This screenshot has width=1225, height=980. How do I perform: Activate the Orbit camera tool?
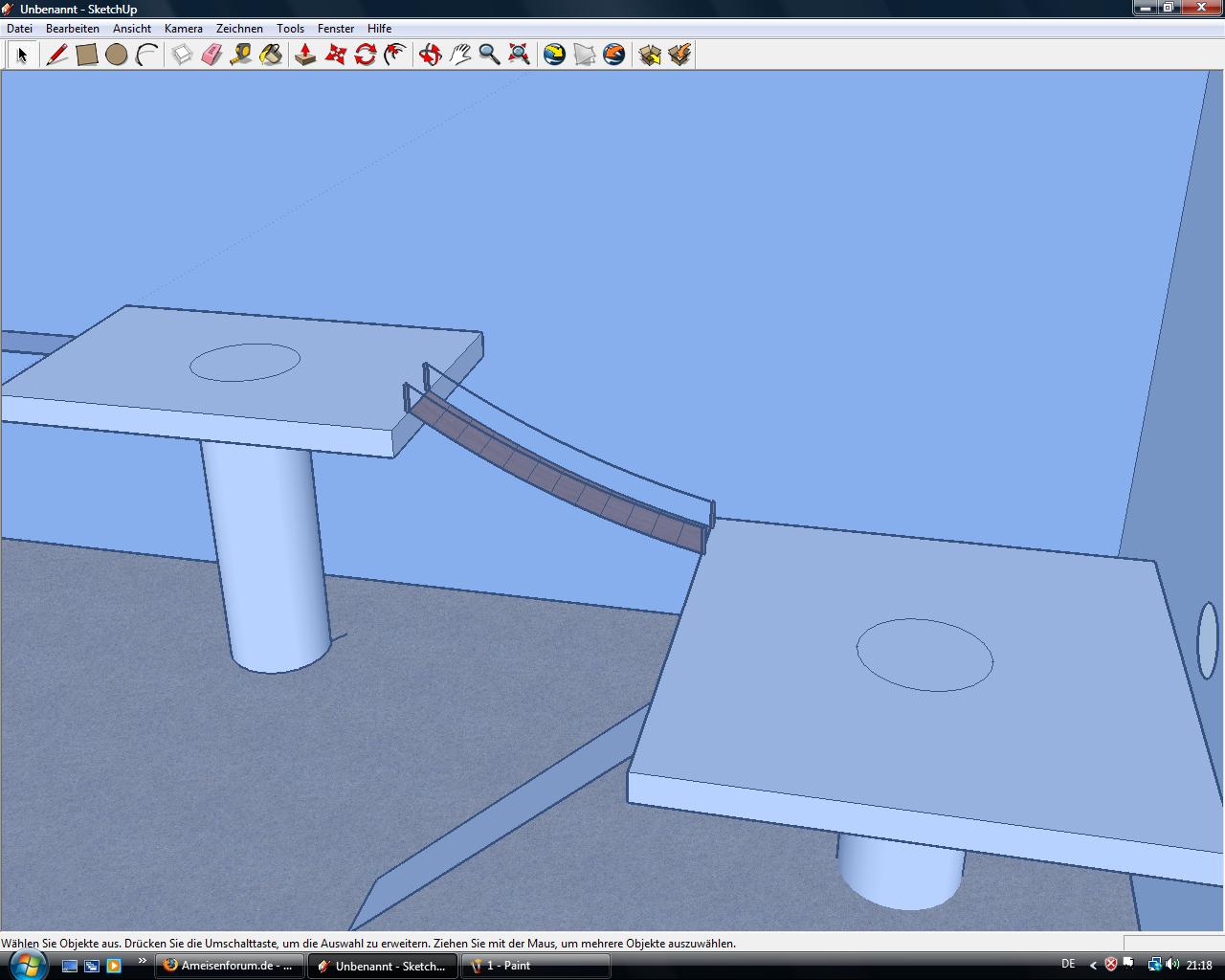pos(430,55)
